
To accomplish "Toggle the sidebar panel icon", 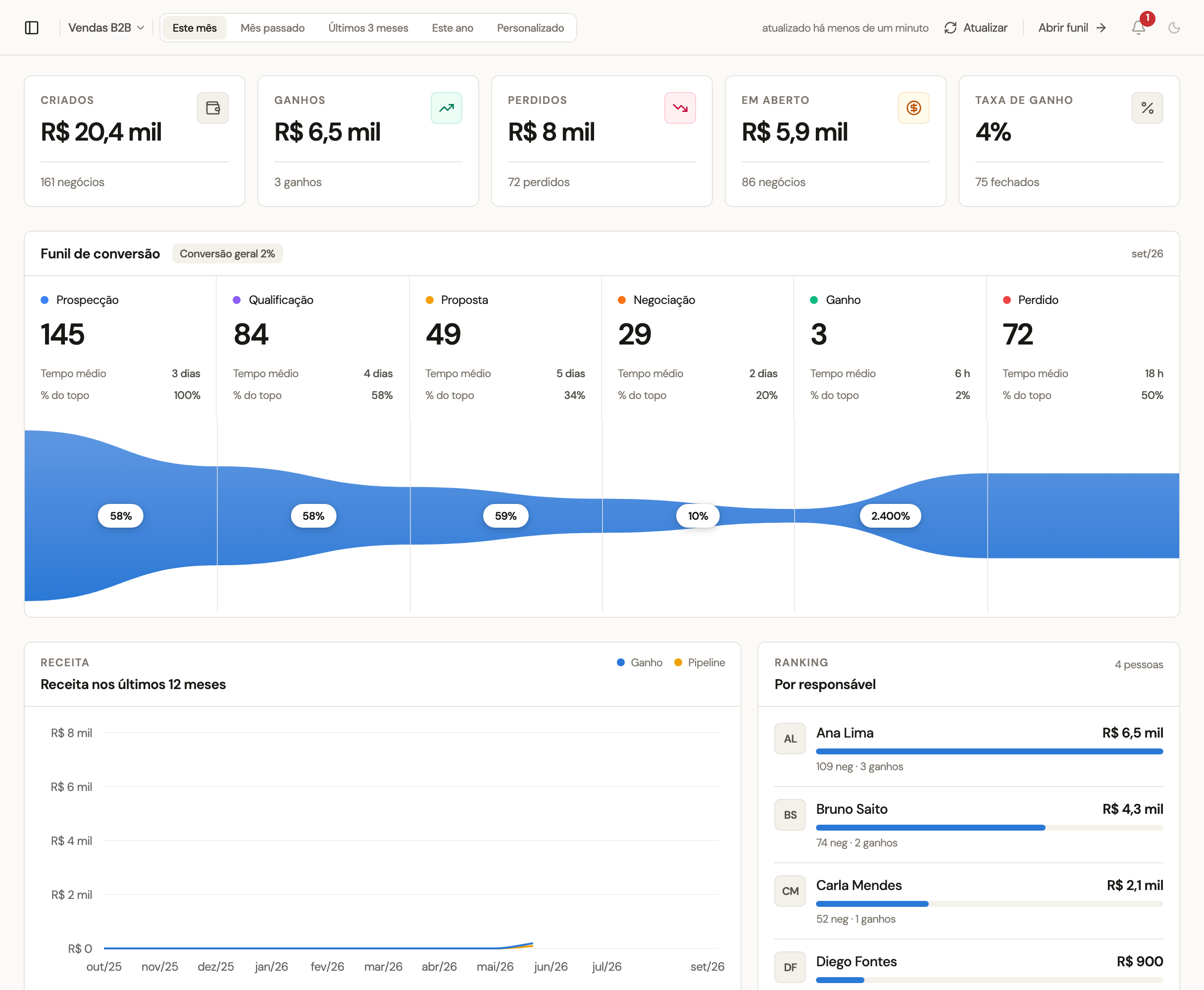I will click(32, 28).
